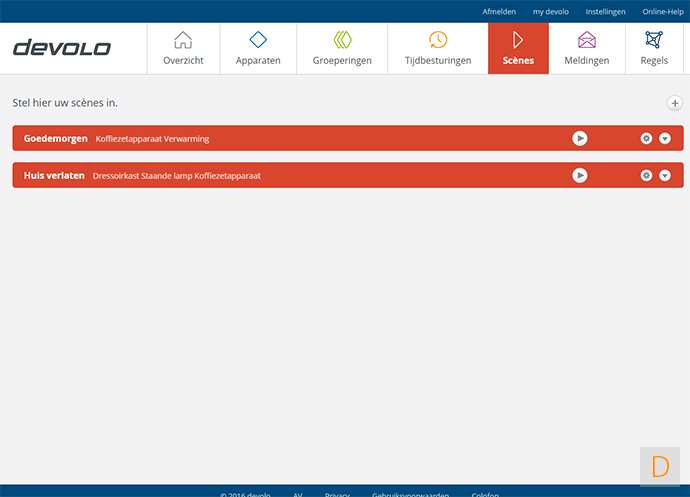Open the Groeperingen tab

coord(342,48)
